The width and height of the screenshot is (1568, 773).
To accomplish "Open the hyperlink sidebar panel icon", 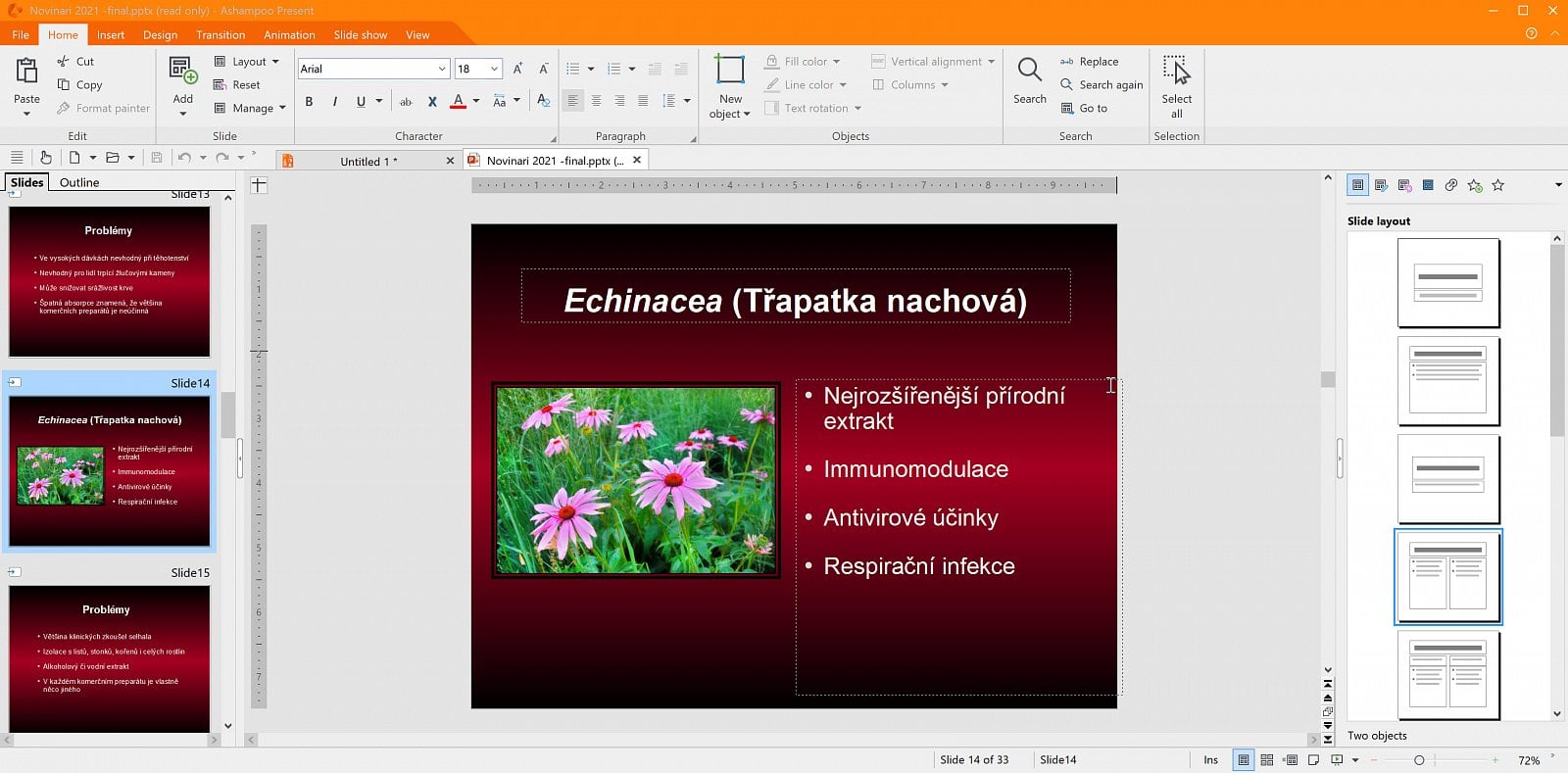I will [1451, 184].
